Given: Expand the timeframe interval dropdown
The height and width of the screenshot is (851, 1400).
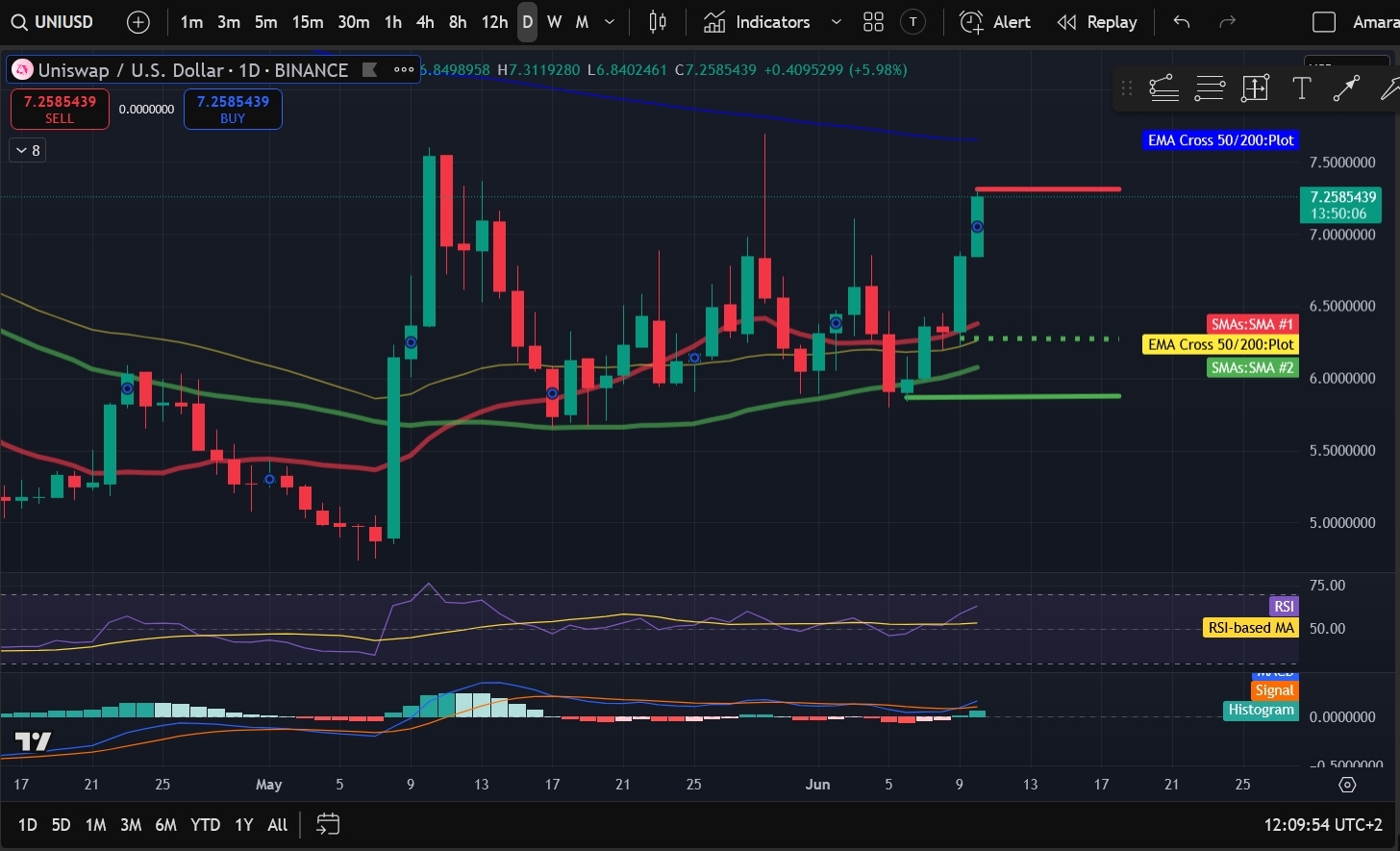Looking at the screenshot, I should [608, 22].
